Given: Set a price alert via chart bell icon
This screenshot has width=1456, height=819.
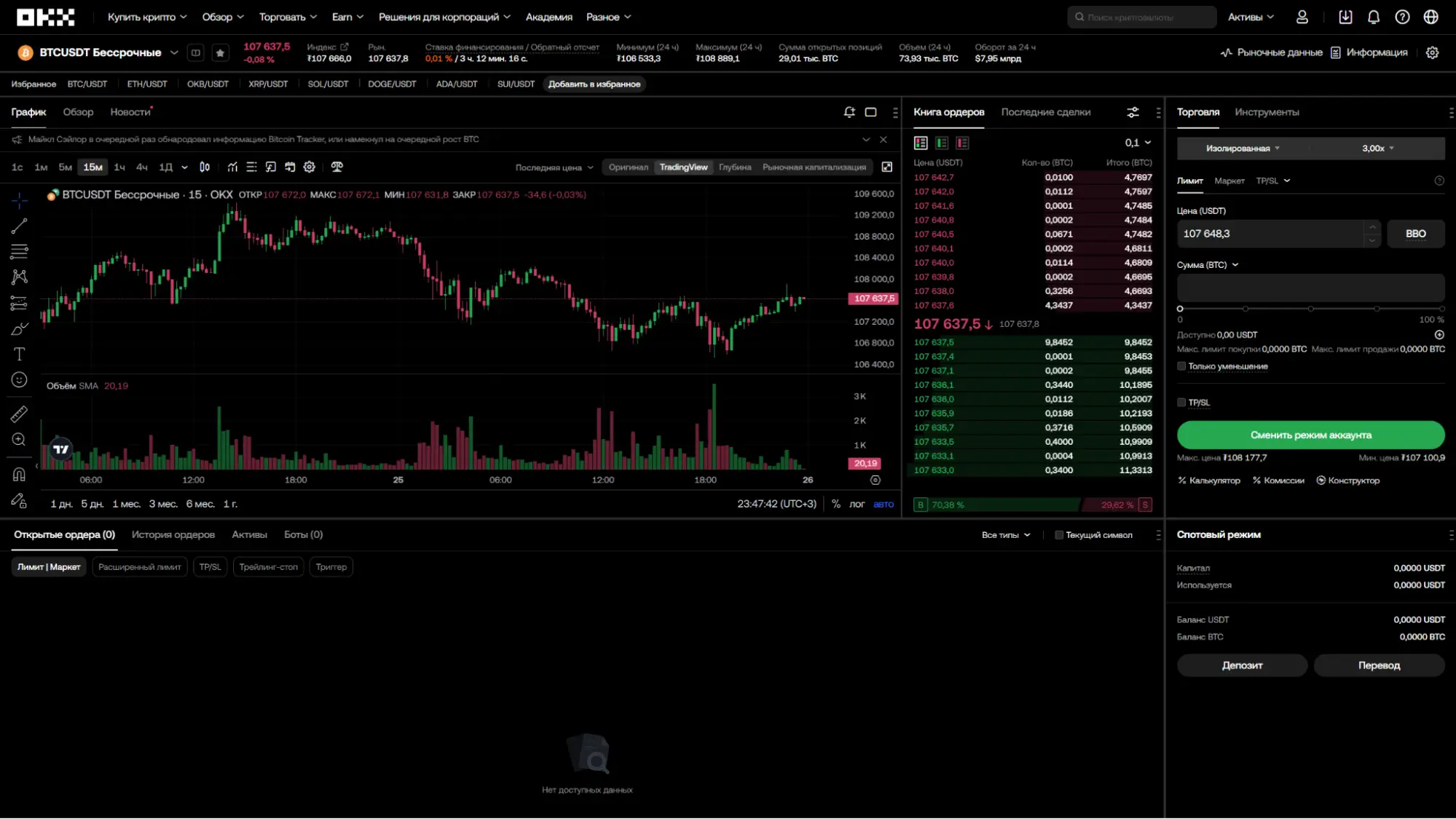Looking at the screenshot, I should pos(849,112).
